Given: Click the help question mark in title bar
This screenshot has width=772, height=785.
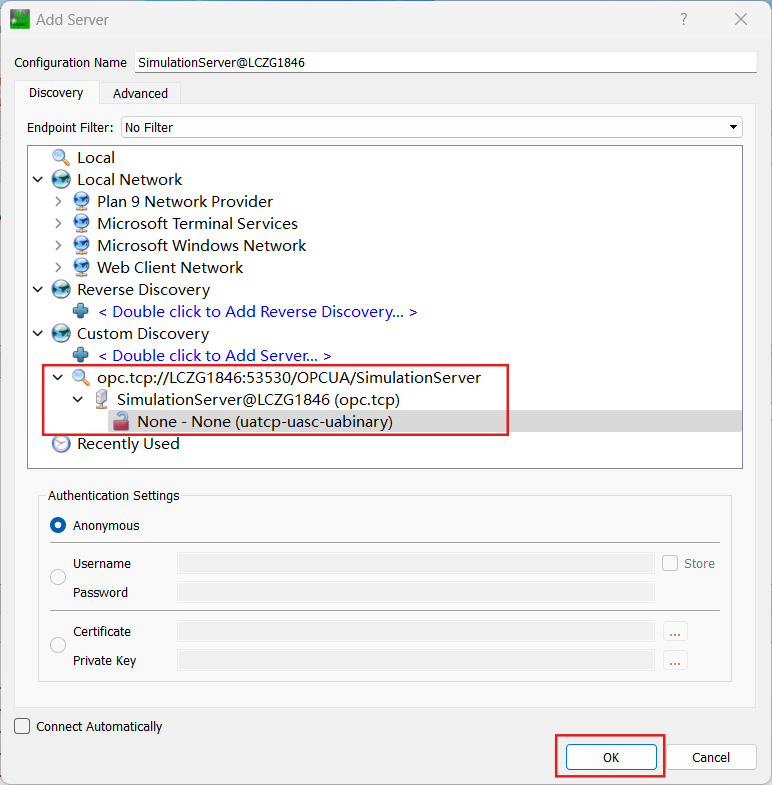Looking at the screenshot, I should coord(684,20).
